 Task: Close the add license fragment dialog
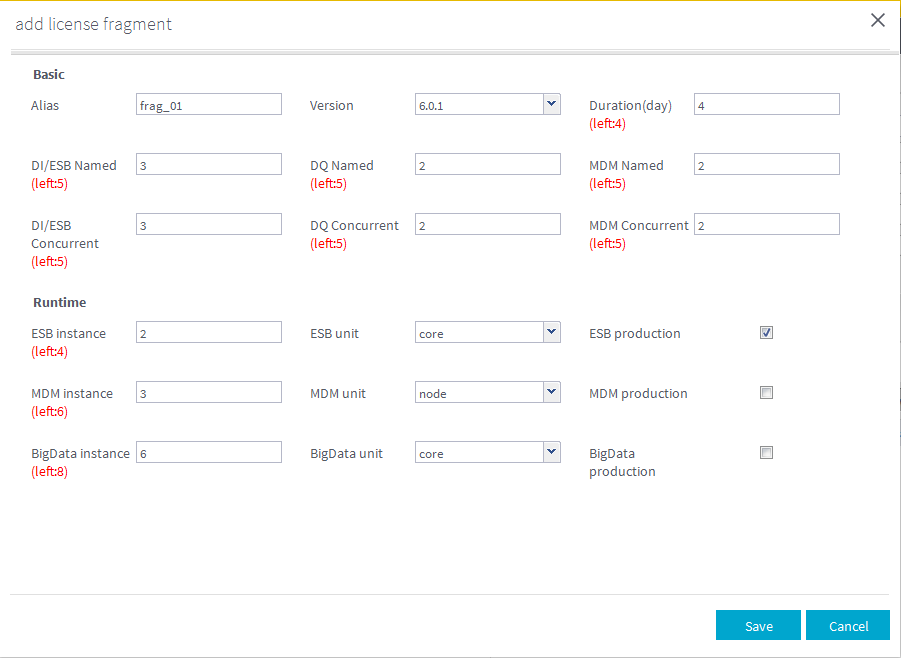[877, 19]
